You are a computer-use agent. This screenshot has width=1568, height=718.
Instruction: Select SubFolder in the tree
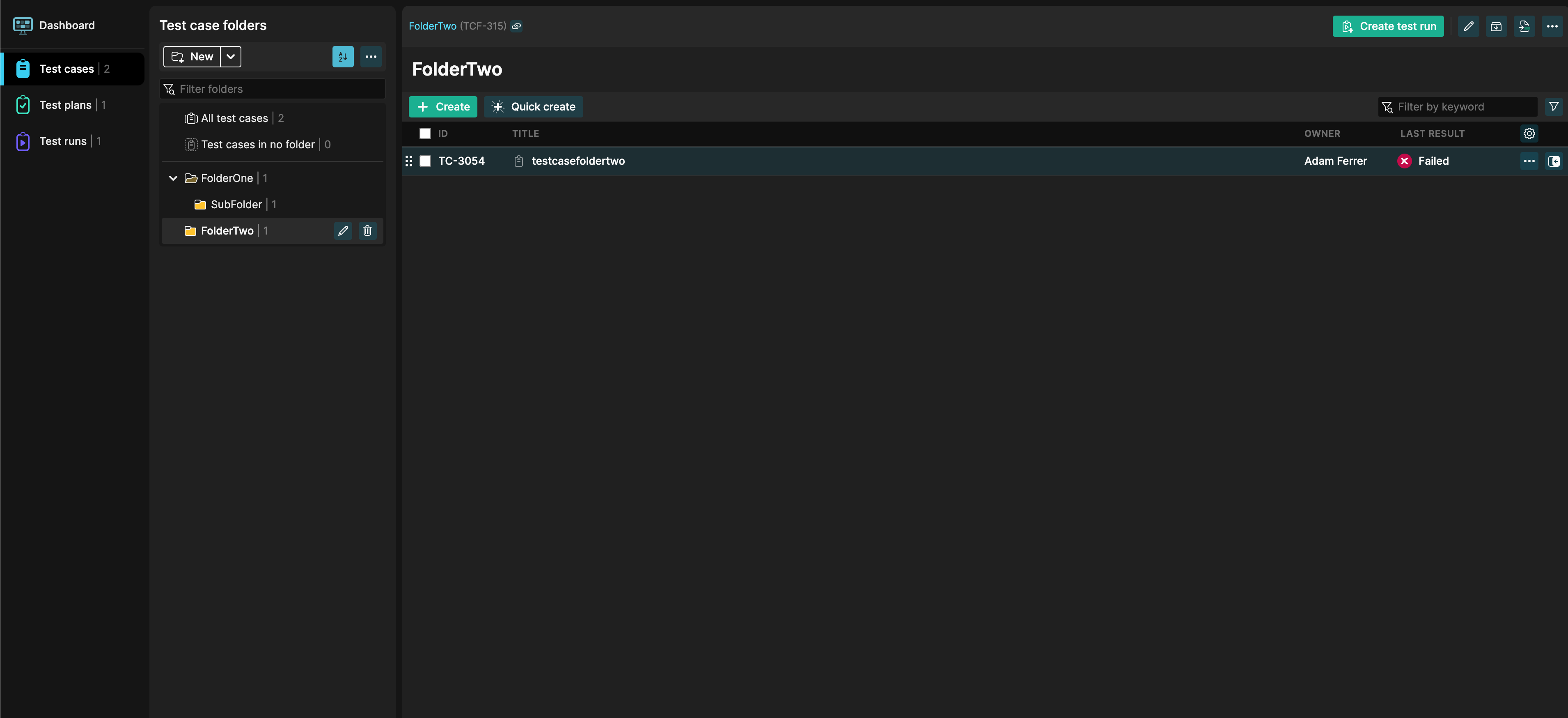[236, 204]
